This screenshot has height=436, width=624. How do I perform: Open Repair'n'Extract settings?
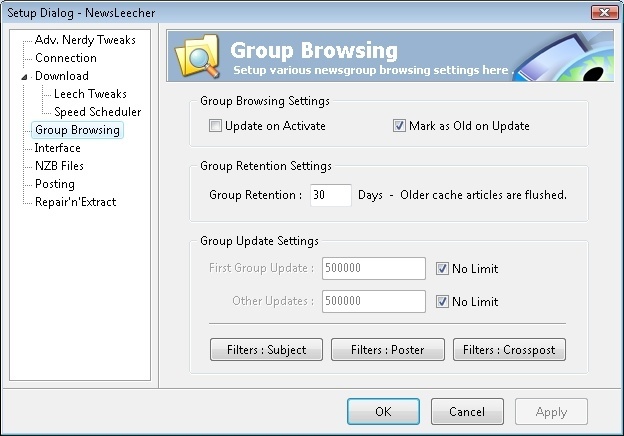pos(76,202)
